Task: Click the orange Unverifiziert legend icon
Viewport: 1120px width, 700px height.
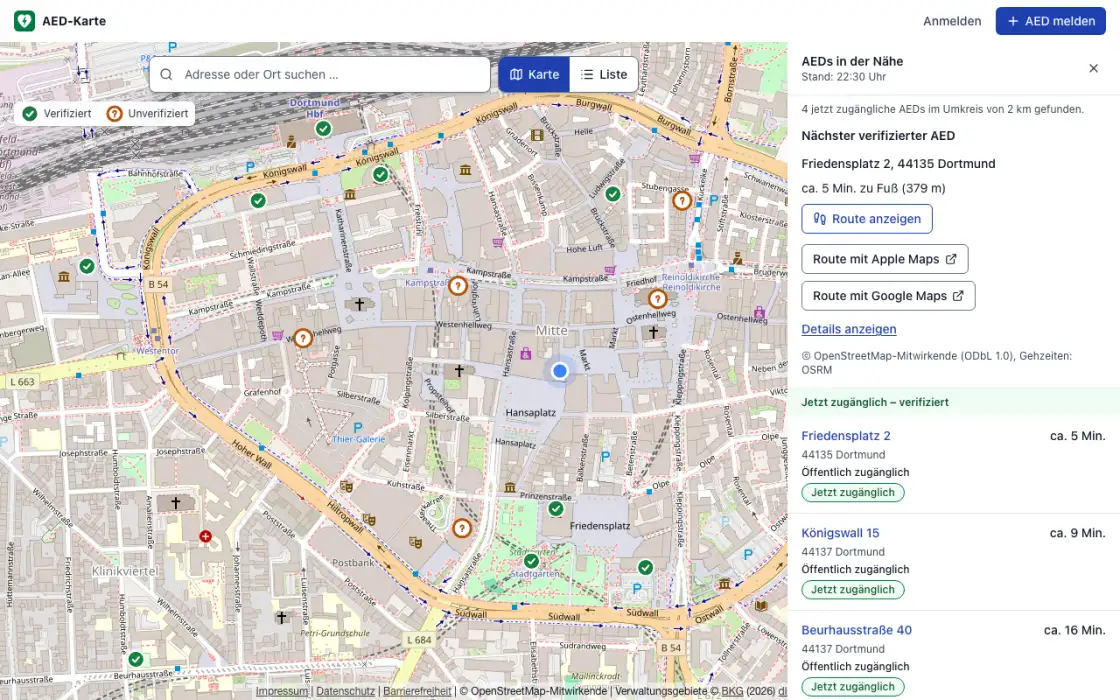Action: [x=114, y=114]
